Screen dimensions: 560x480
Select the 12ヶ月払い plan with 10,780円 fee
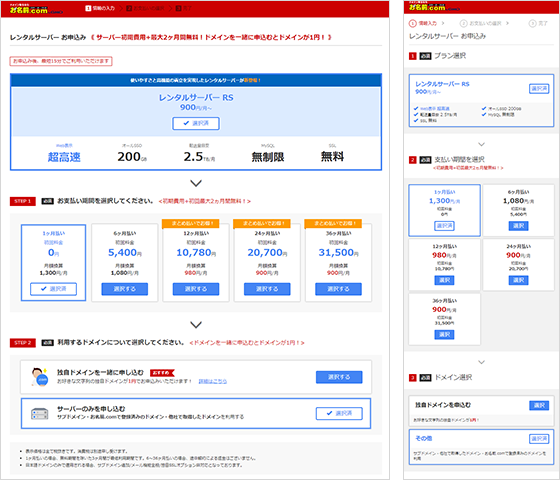[x=196, y=289]
